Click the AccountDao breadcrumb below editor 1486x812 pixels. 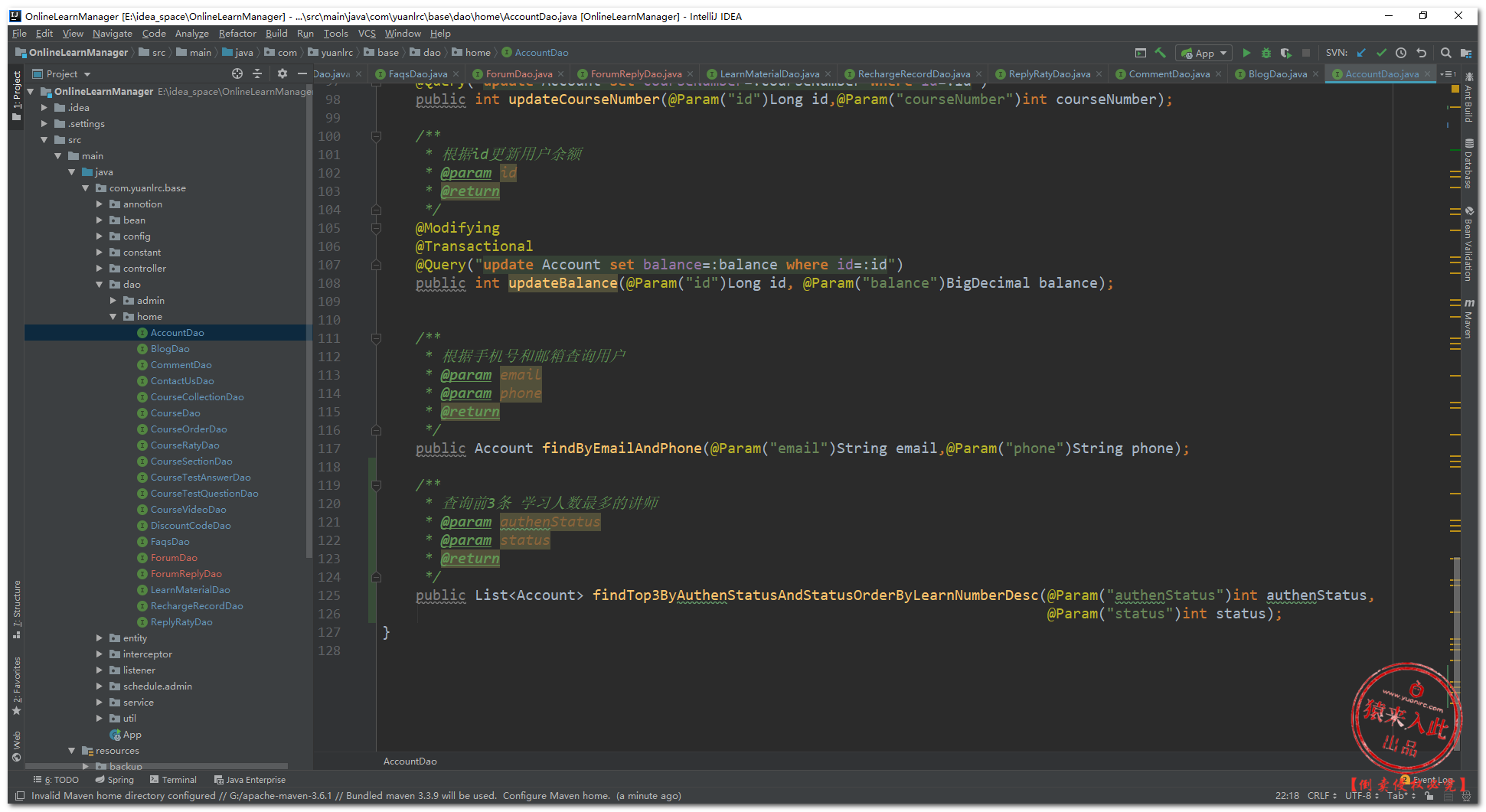(410, 761)
